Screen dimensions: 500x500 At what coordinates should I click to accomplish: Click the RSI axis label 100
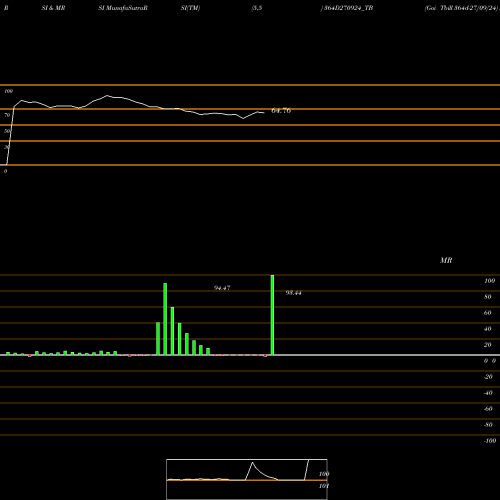8,91
